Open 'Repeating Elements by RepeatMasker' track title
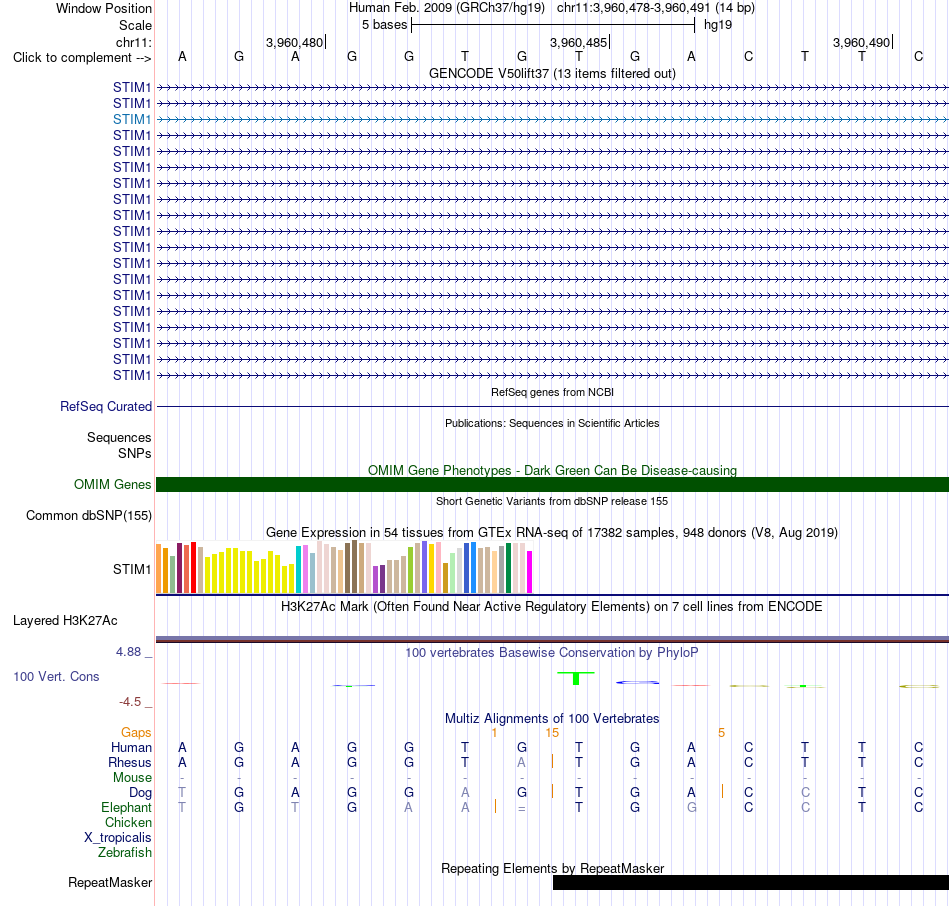The image size is (950, 906). (552, 868)
